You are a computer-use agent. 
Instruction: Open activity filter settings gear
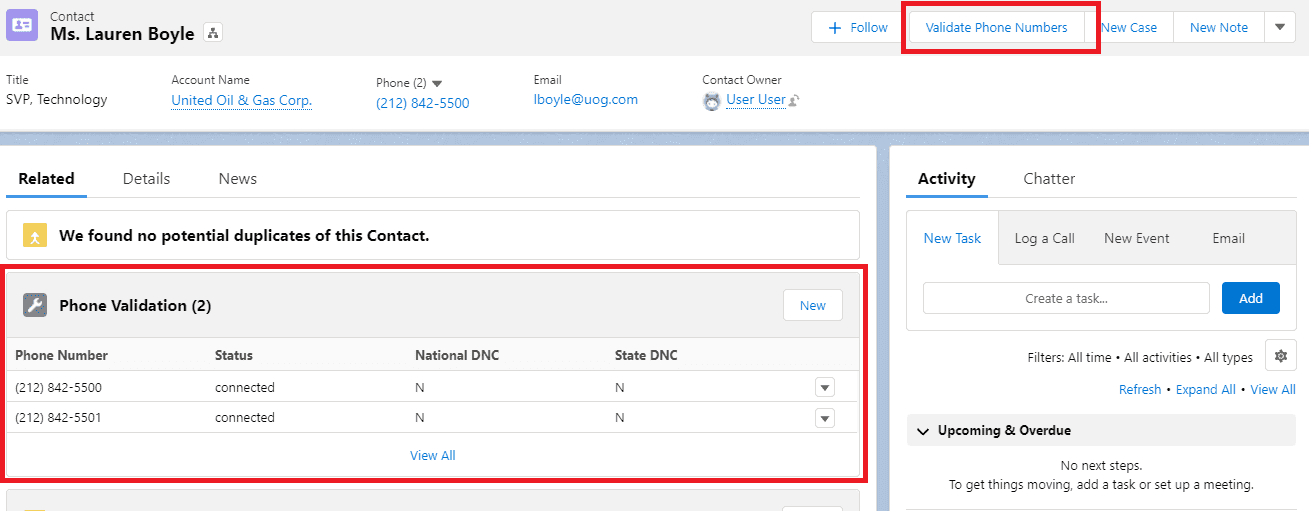pos(1280,356)
